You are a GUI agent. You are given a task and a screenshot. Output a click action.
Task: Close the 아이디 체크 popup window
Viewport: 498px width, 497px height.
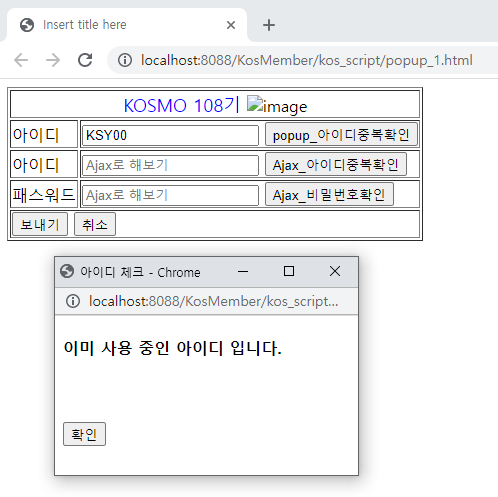click(x=335, y=271)
